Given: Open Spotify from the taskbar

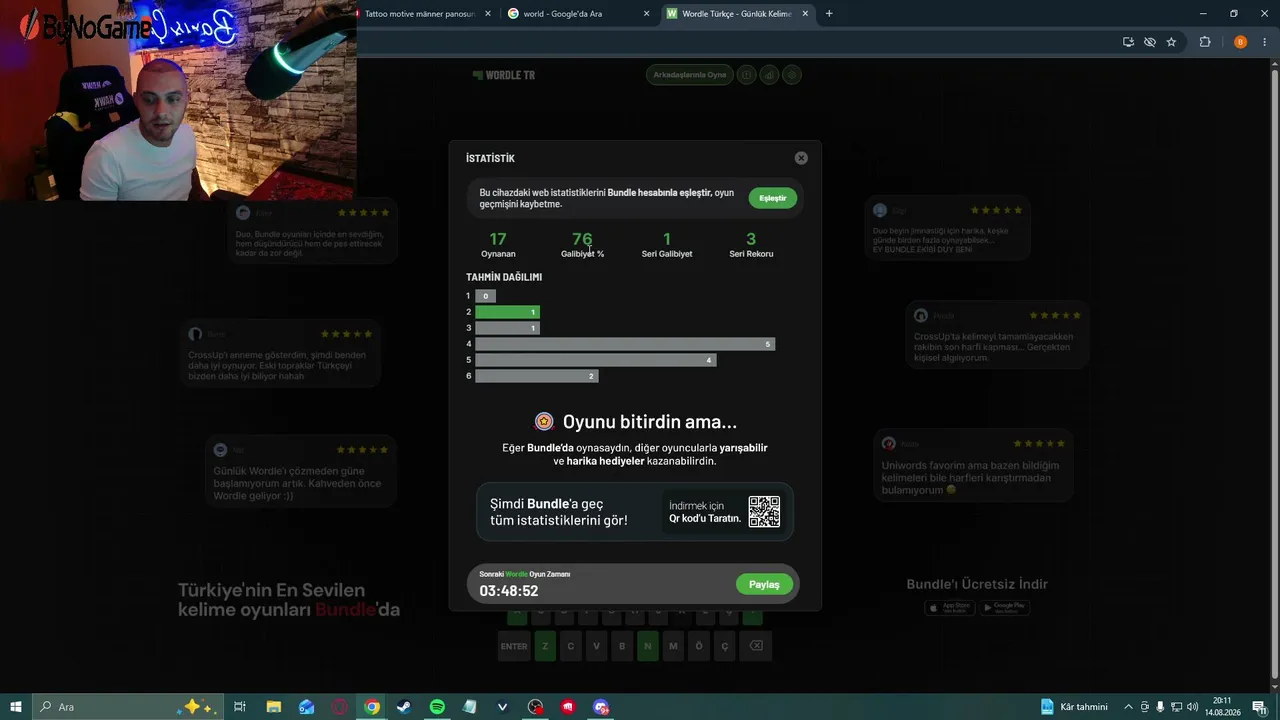Looking at the screenshot, I should (x=437, y=707).
